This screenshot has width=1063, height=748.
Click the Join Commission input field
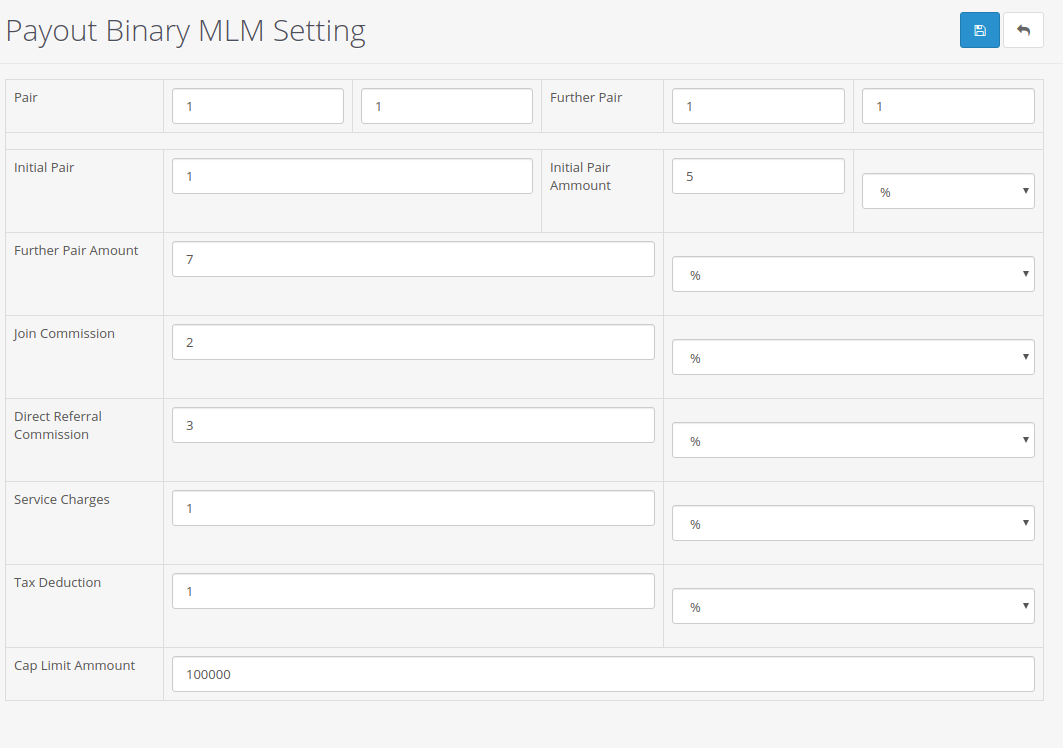(413, 342)
